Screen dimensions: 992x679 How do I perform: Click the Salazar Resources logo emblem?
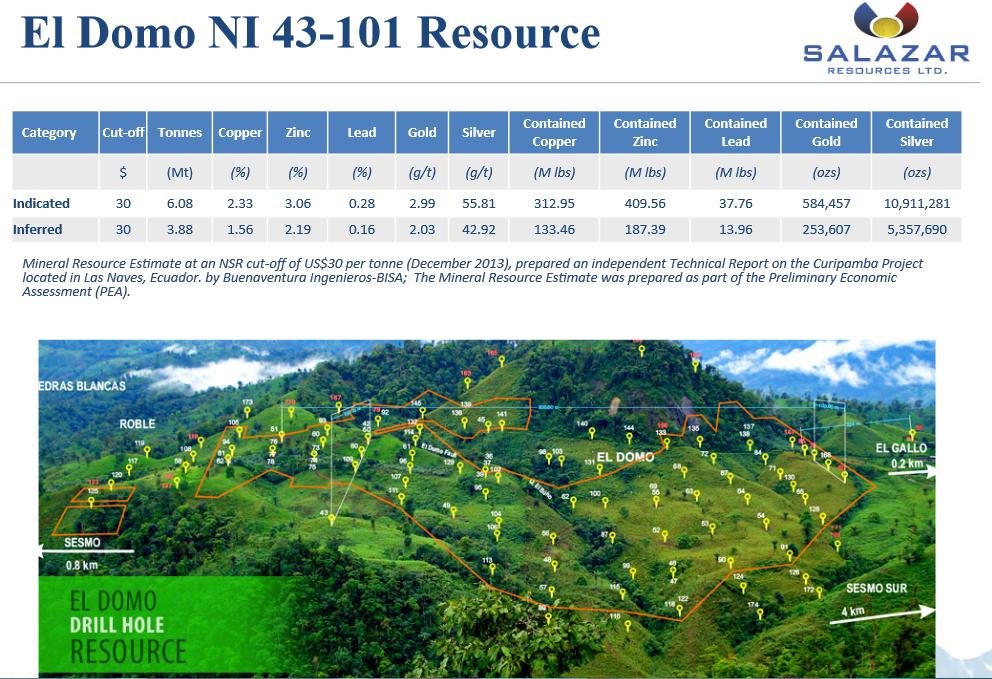[886, 23]
